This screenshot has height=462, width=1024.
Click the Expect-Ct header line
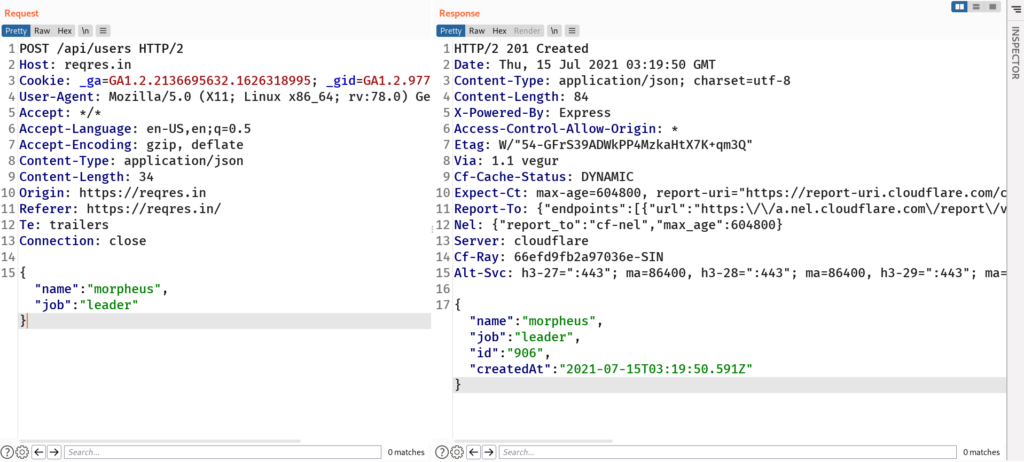point(728,193)
